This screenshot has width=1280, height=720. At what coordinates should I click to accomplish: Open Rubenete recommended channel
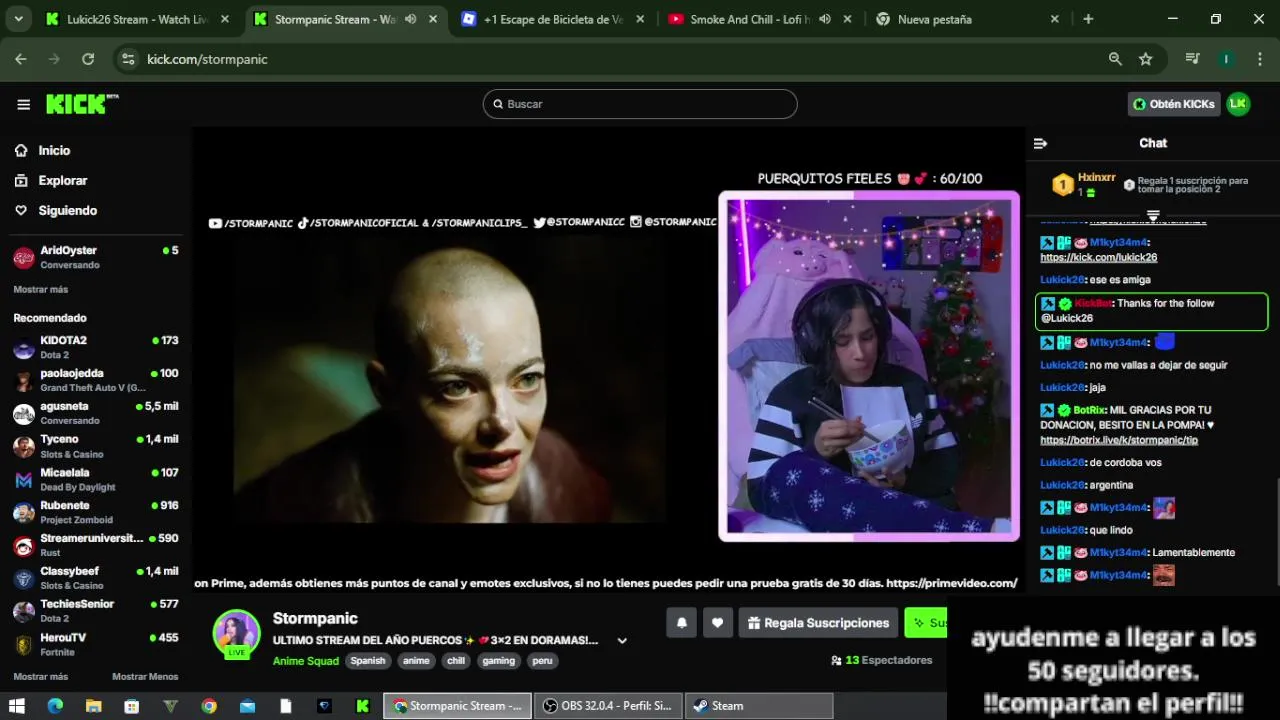pyautogui.click(x=96, y=512)
